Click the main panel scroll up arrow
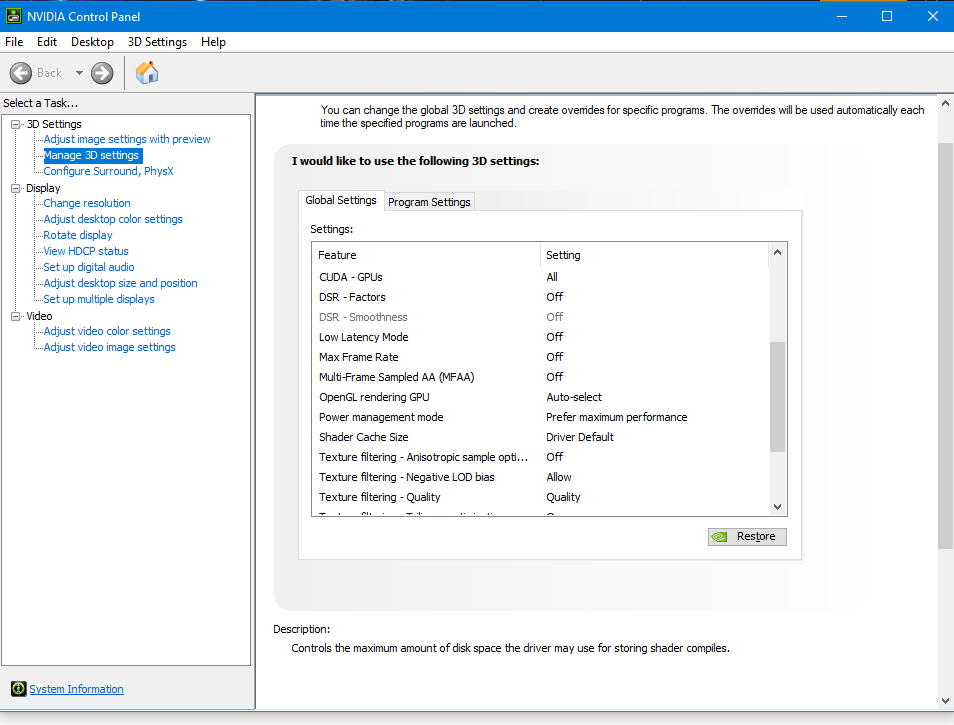Screen dimensions: 954x725 (945, 103)
